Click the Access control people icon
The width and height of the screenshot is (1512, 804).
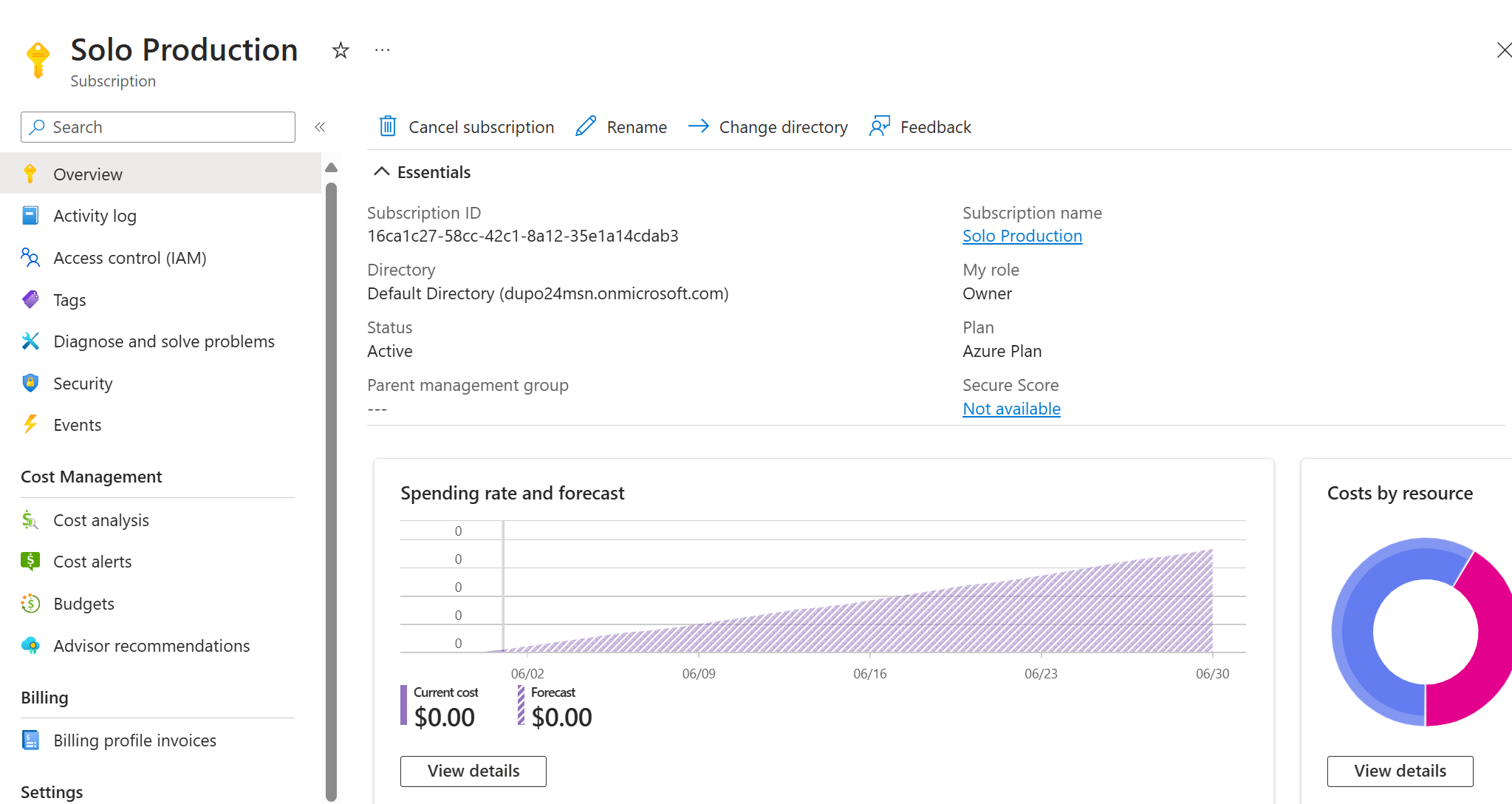30,257
